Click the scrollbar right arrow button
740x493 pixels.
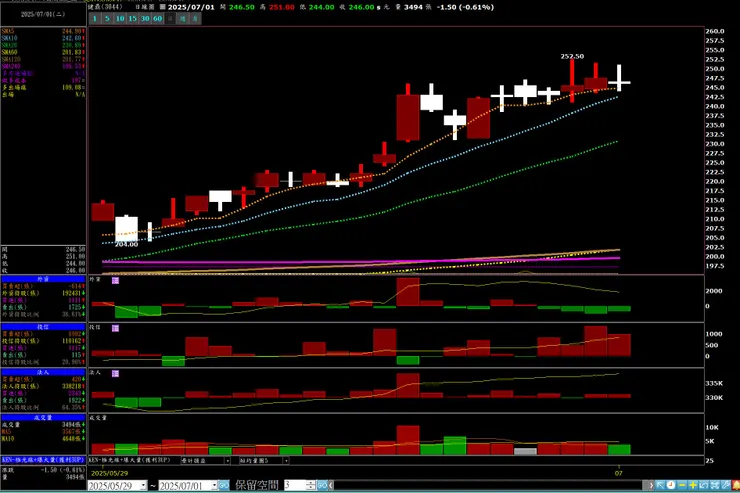[x=651, y=485]
